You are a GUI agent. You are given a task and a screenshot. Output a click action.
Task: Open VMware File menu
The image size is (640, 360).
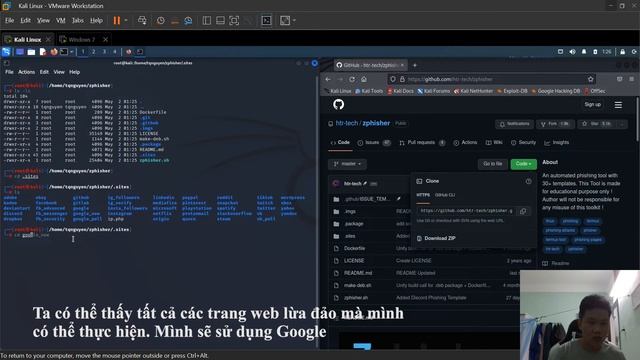(x=9, y=20)
